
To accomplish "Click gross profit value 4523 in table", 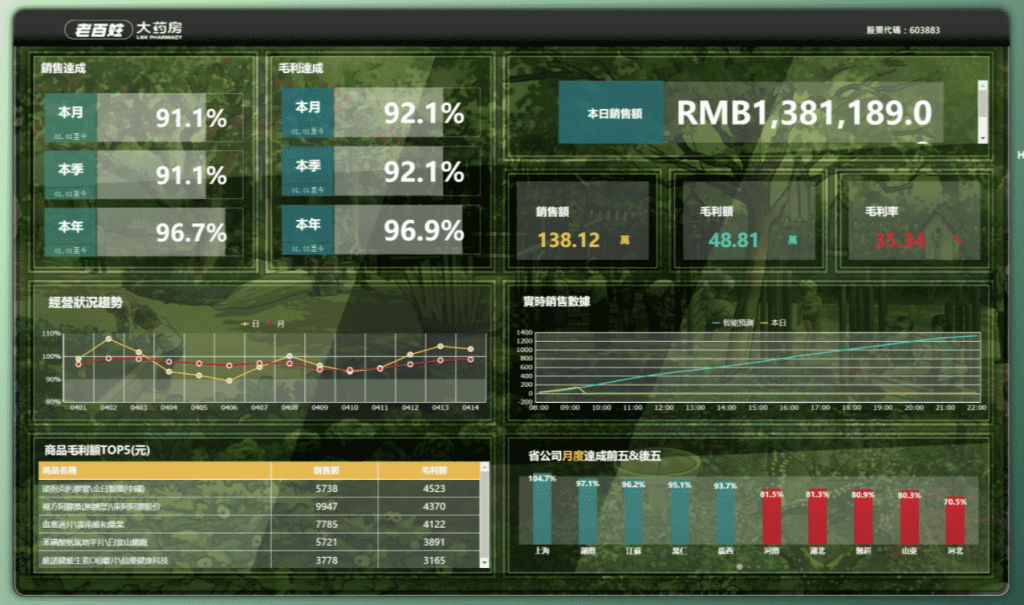I will (434, 489).
